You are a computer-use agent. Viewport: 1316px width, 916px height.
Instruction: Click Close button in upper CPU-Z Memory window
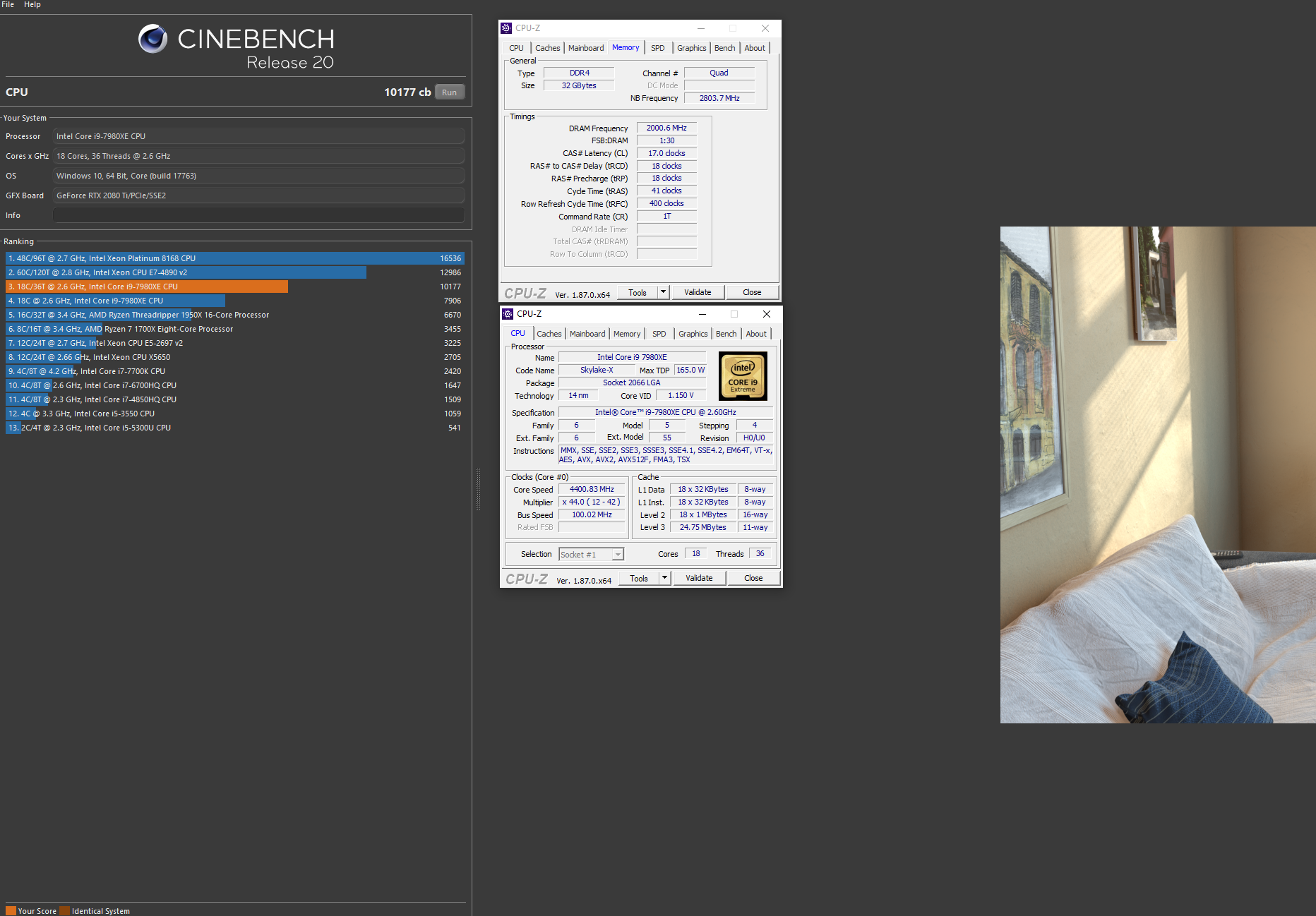click(x=752, y=292)
